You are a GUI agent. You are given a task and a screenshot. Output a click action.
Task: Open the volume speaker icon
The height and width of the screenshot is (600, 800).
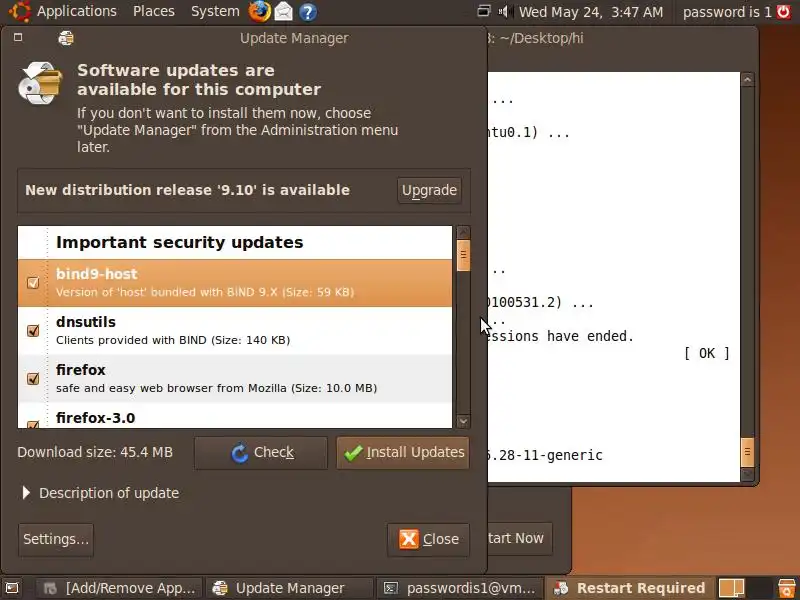(505, 11)
